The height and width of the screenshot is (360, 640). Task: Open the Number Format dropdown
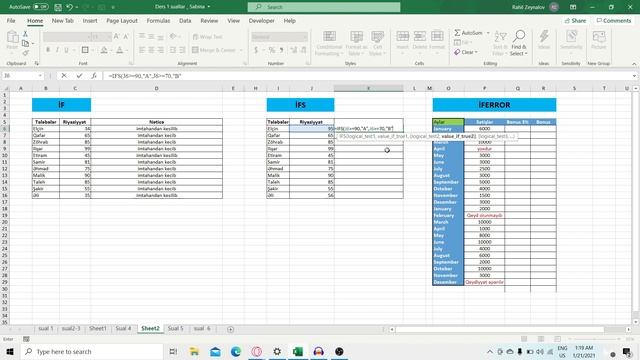[304, 37]
